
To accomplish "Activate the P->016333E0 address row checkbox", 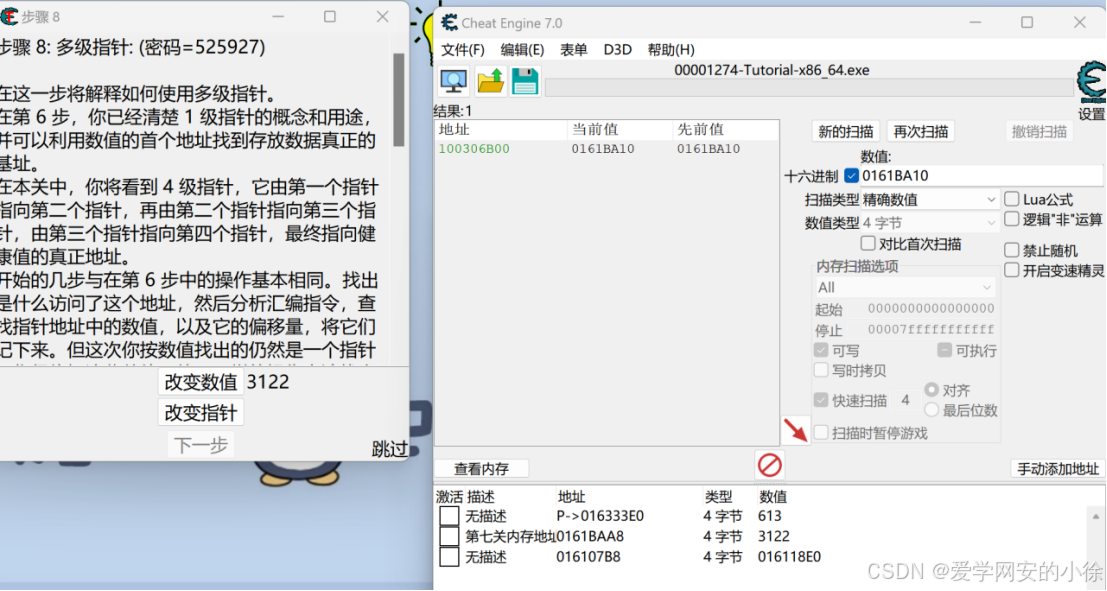I will [x=449, y=516].
